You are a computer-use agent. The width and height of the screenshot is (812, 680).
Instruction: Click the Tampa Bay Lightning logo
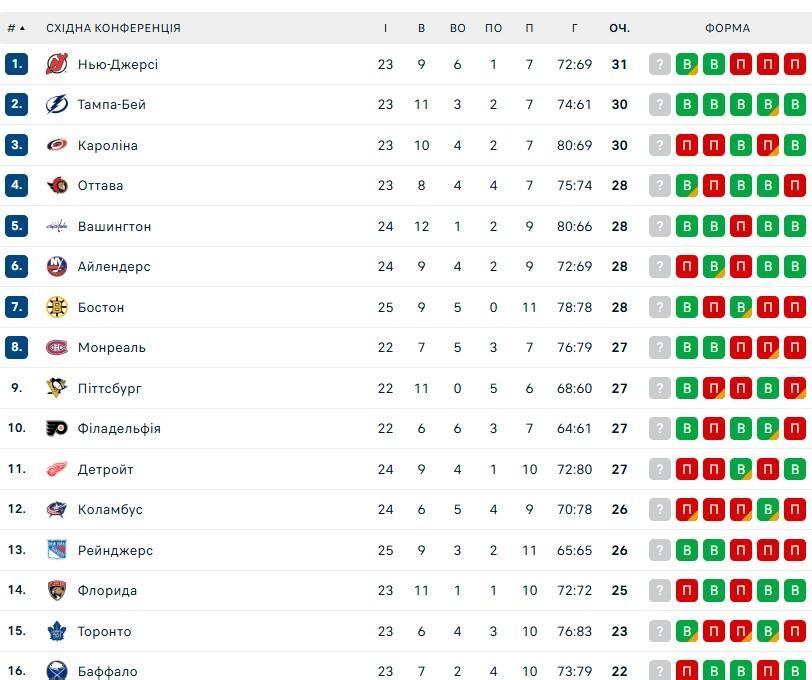click(57, 105)
